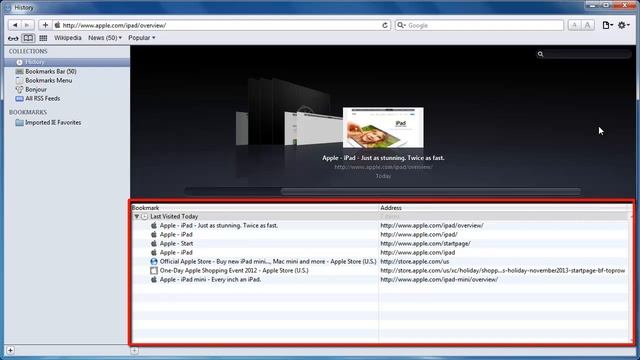Reload the page with the refresh icon
This screenshot has width=640, height=360.
click(x=384, y=25)
